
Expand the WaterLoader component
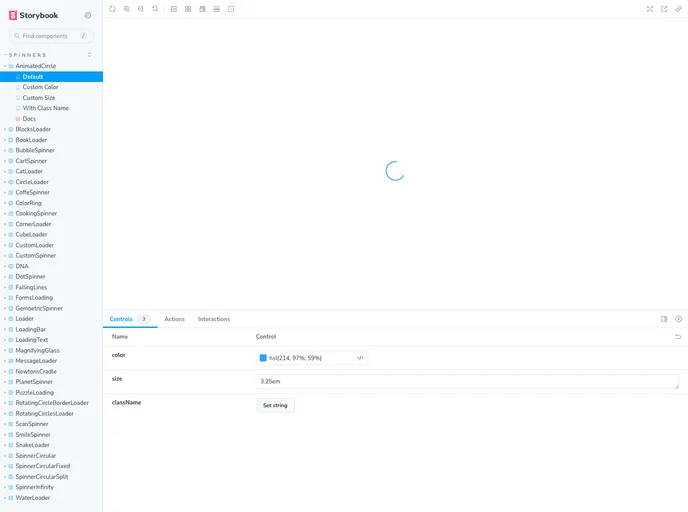coord(32,498)
